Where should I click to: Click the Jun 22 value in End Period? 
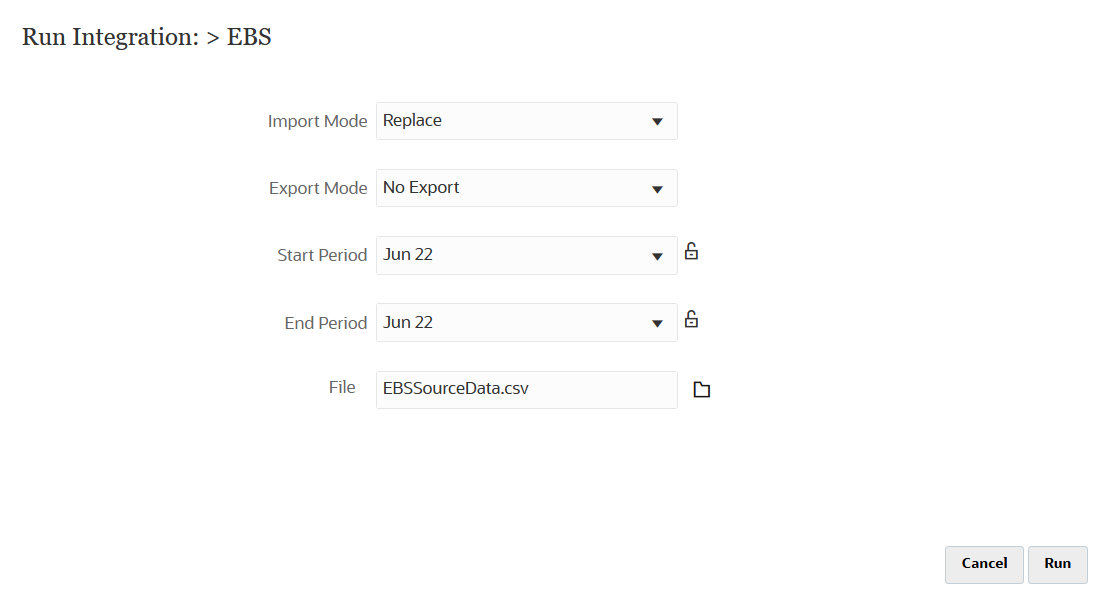pos(408,322)
